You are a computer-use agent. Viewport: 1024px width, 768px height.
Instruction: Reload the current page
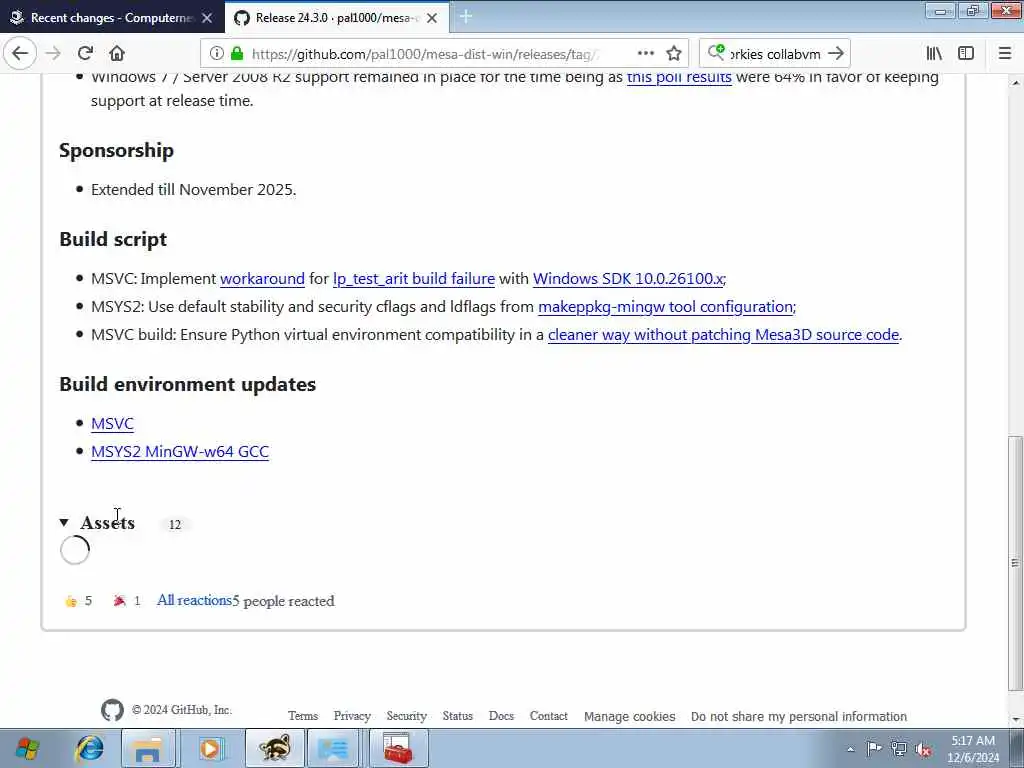[x=85, y=54]
